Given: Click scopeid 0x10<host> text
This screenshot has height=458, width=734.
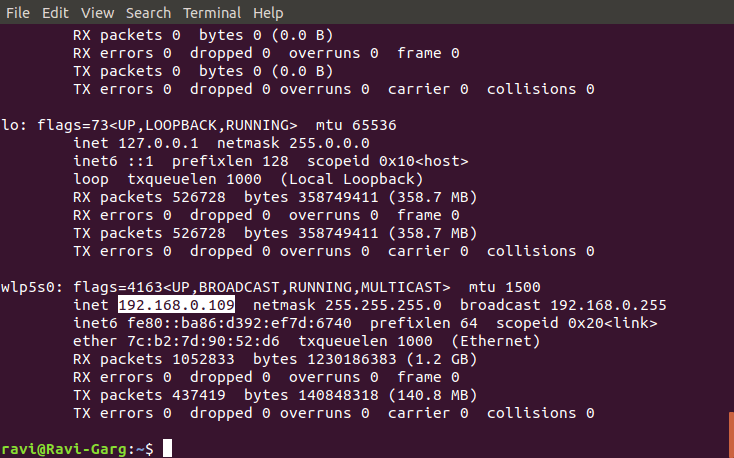Looking at the screenshot, I should point(388,161).
